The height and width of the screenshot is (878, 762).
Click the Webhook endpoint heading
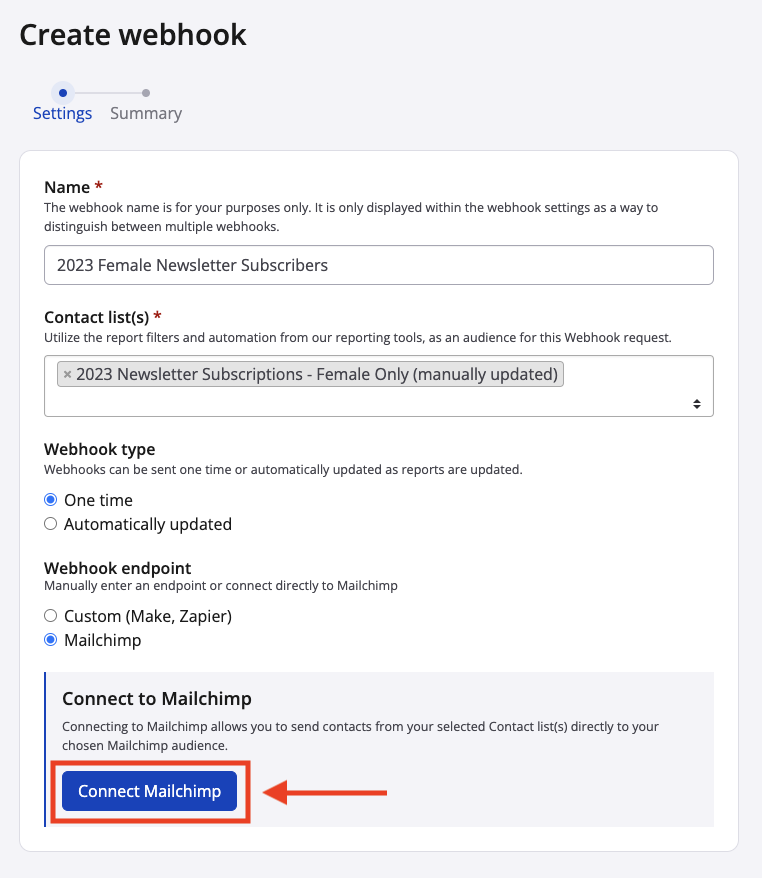117,567
